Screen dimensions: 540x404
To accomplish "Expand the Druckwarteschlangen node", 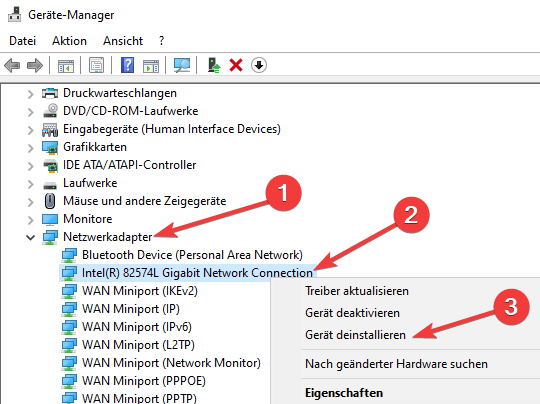I will (x=31, y=94).
